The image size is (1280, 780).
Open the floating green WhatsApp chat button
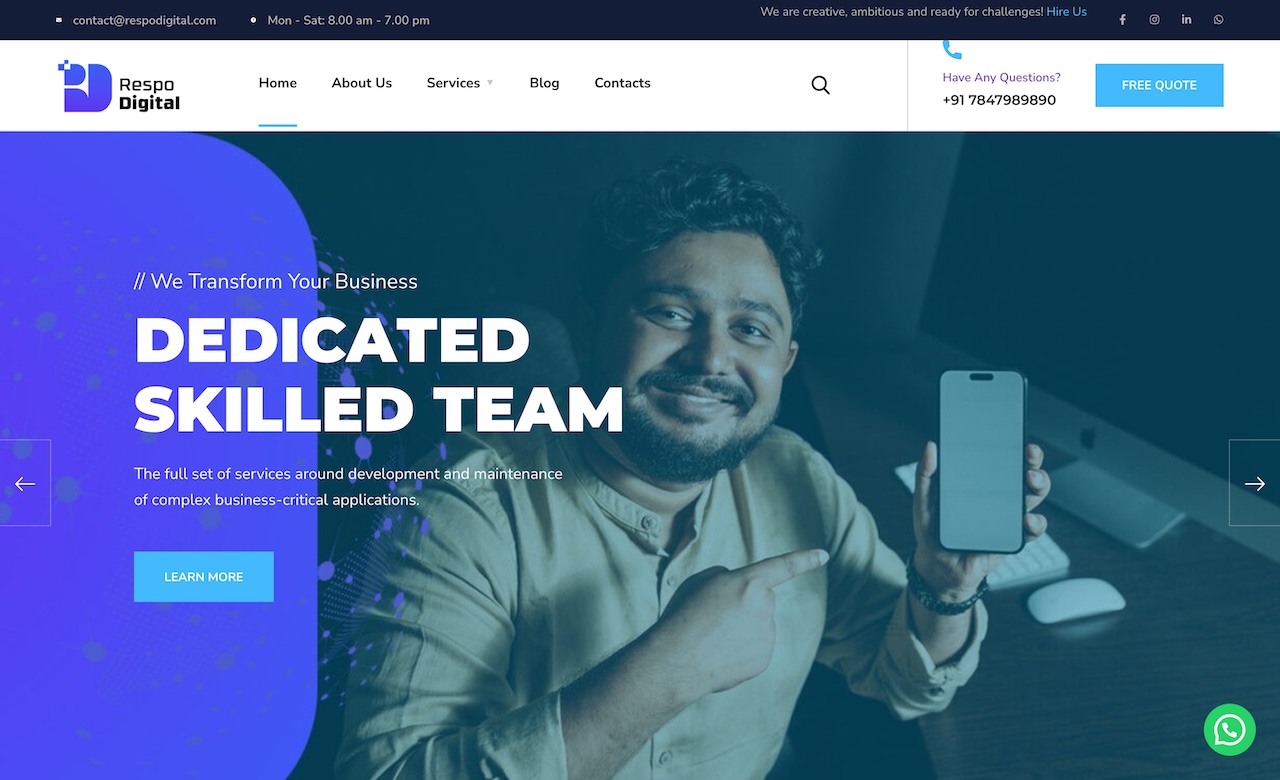click(1229, 730)
